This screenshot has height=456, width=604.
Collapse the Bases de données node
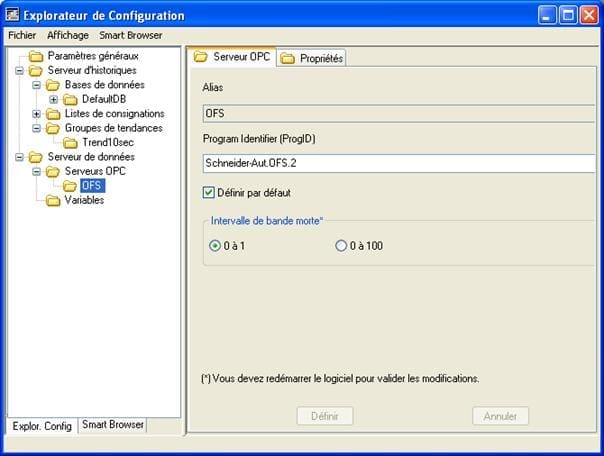37,85
